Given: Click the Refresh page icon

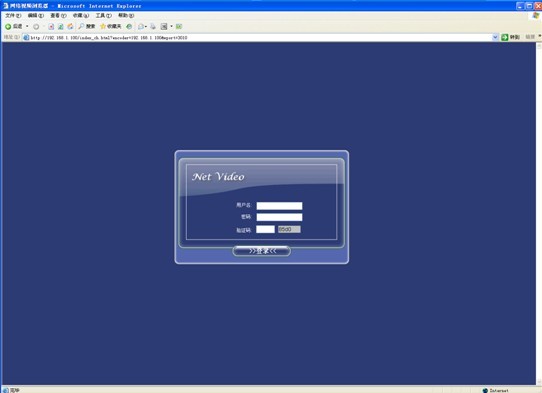Looking at the screenshot, I should click(60, 27).
